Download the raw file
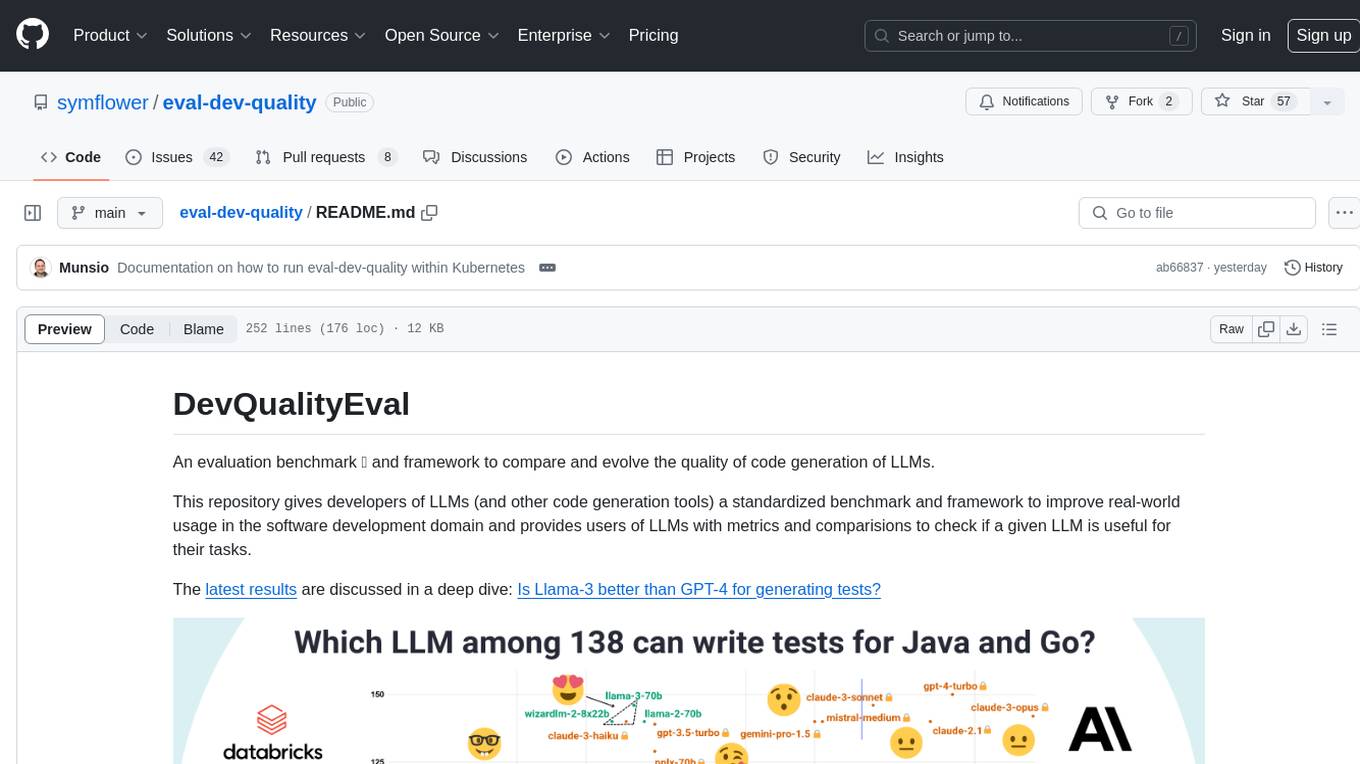 1294,329
